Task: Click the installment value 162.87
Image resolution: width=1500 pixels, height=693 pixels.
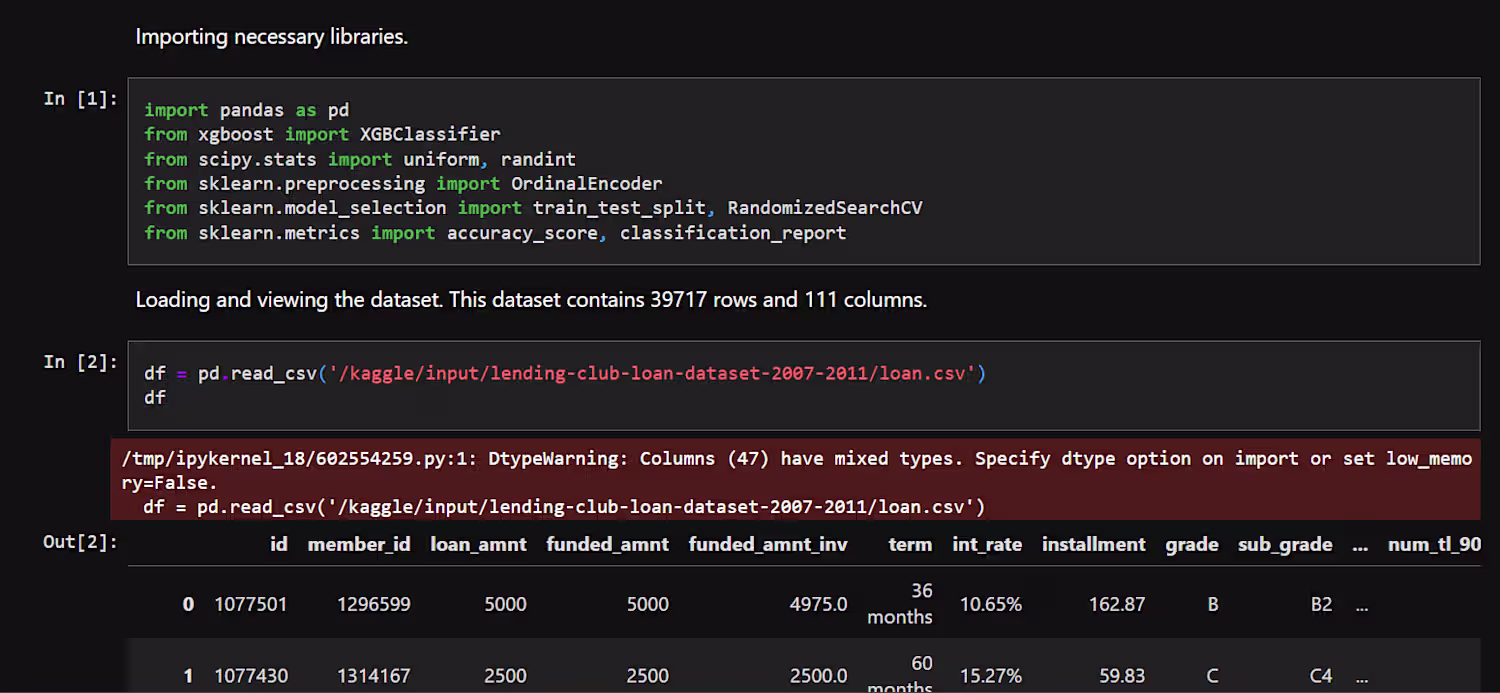Action: click(1116, 605)
